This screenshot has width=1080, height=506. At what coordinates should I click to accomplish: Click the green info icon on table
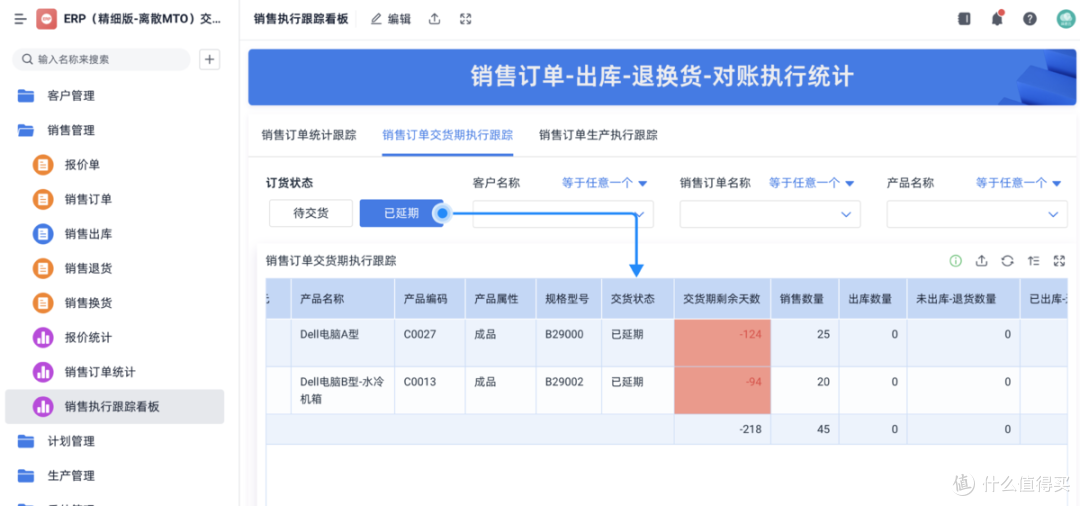[x=955, y=261]
